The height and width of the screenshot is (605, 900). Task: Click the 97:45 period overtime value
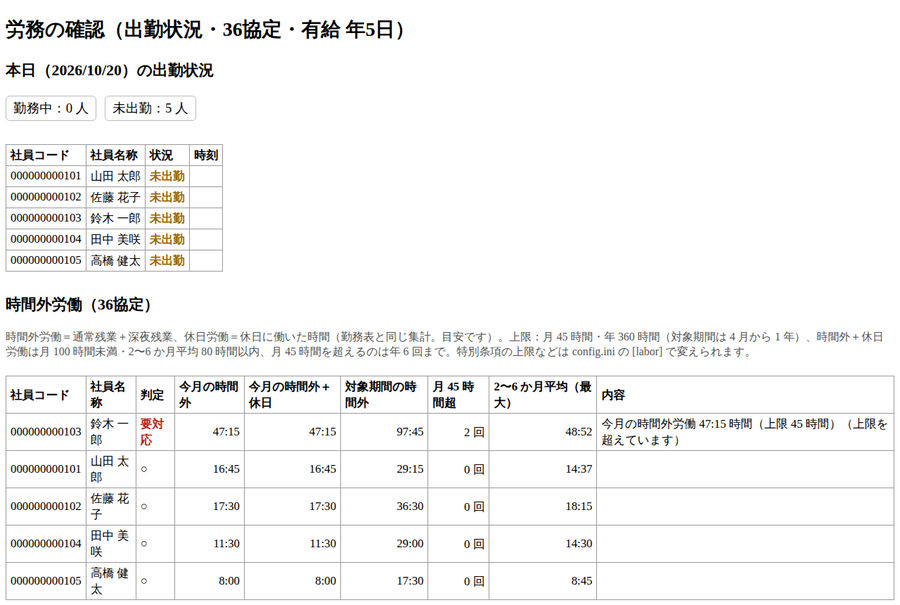coord(410,432)
